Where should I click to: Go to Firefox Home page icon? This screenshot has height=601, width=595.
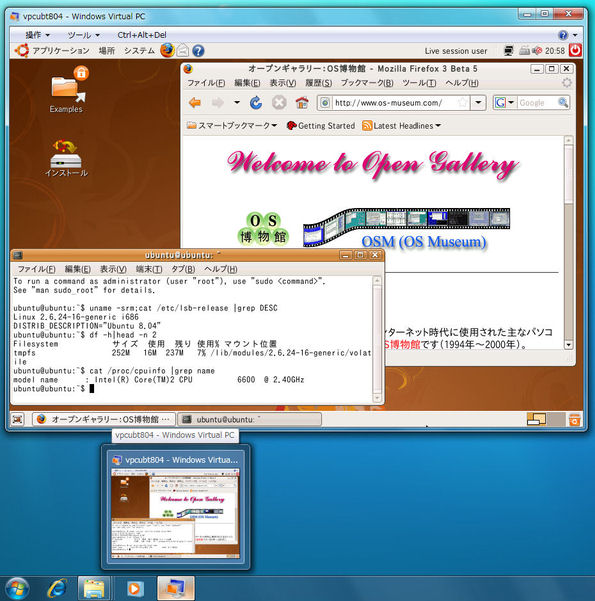coord(302,103)
